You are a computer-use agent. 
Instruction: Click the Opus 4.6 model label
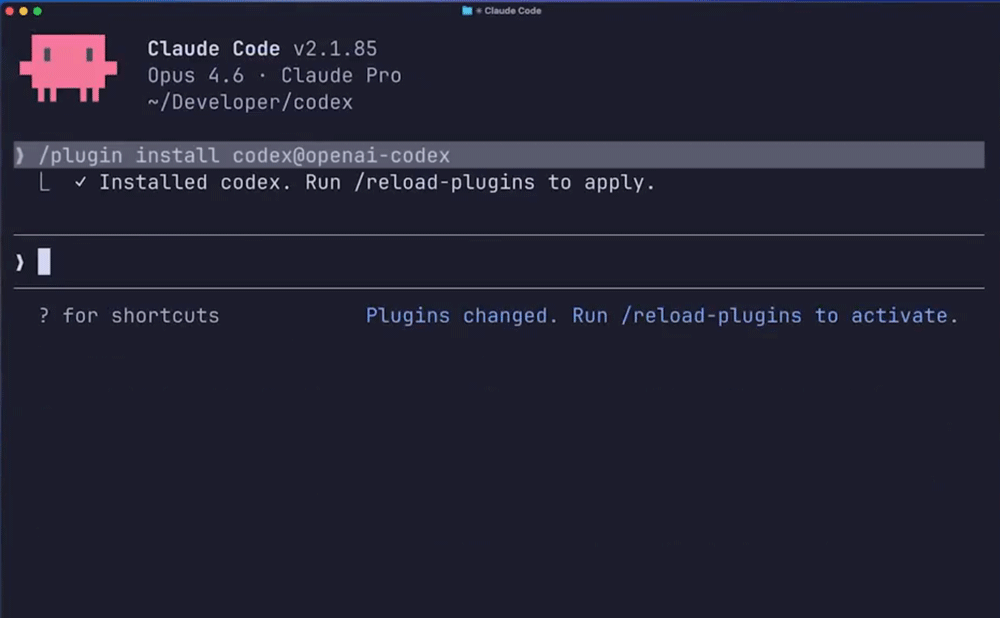(196, 76)
